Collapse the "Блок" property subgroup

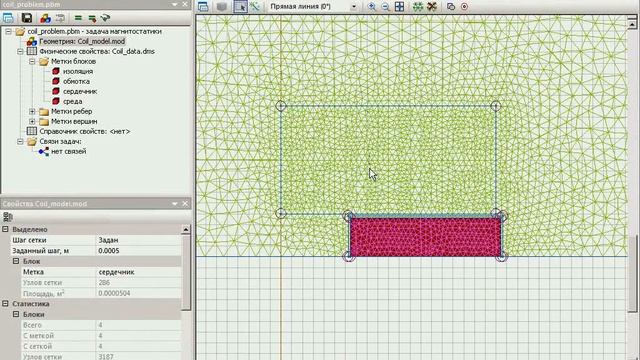[x=16, y=261]
